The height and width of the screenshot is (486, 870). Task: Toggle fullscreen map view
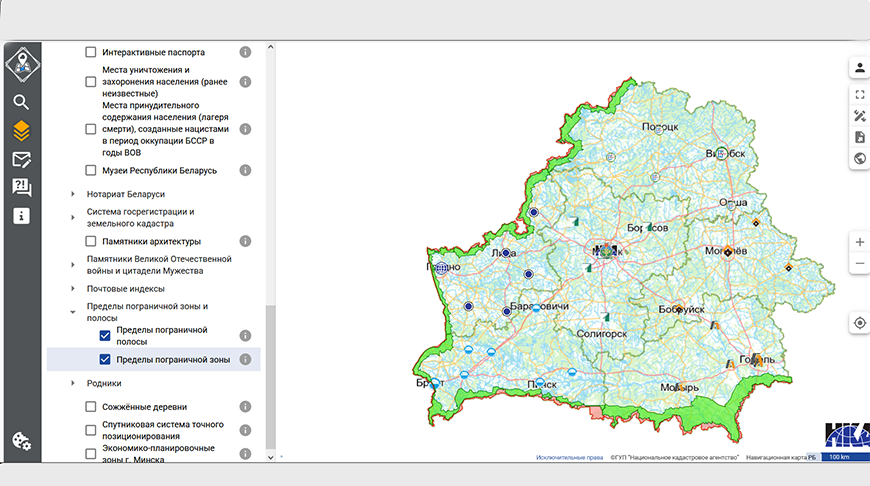tap(859, 95)
